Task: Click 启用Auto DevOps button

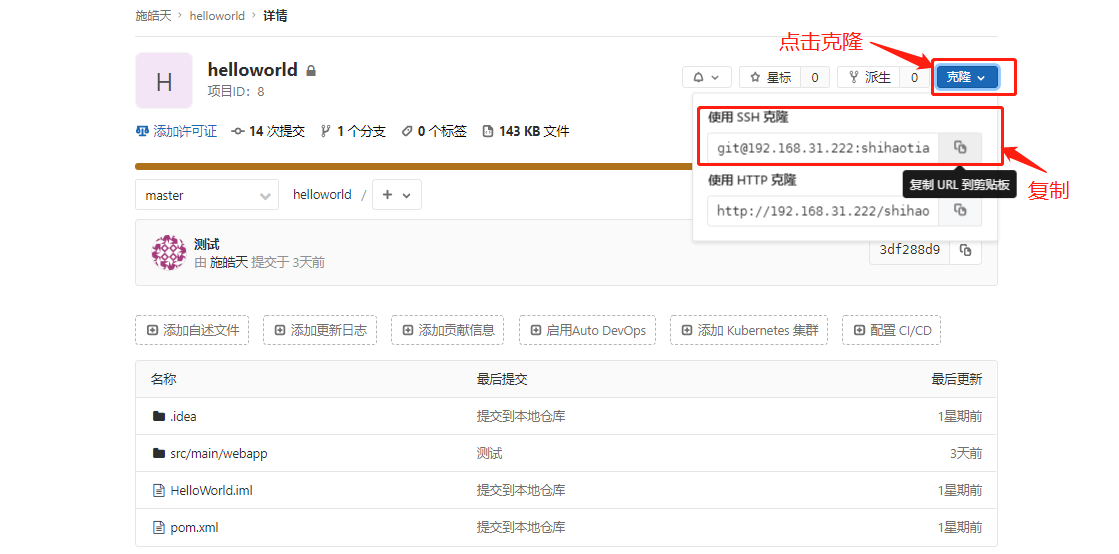Action: 587,330
